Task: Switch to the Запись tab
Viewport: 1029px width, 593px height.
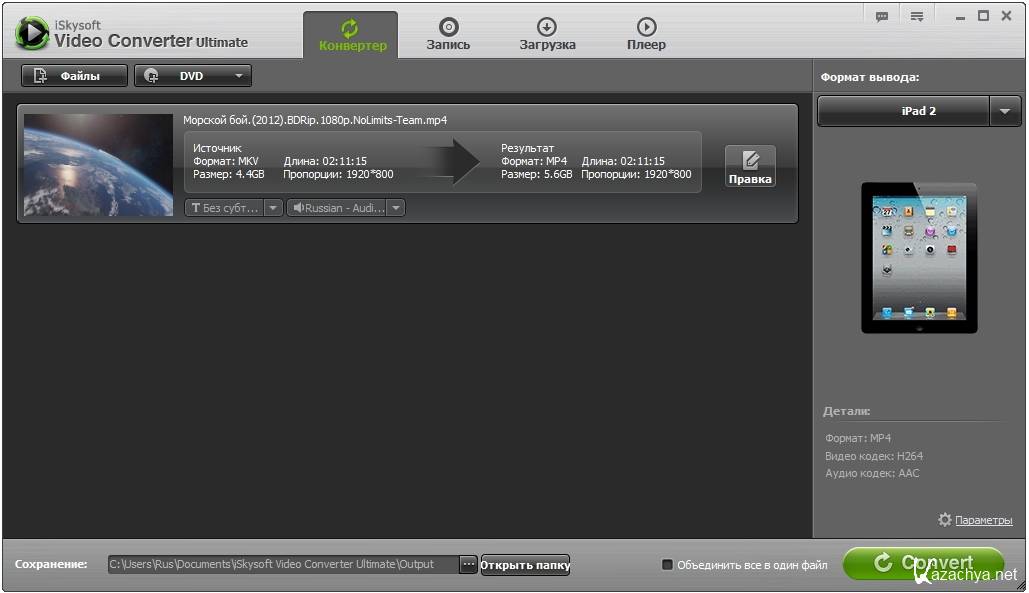Action: click(x=448, y=34)
